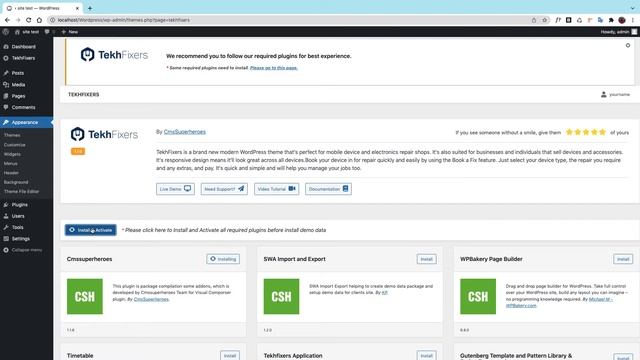Click WPBakery CSH plugin thumbnail
Image resolution: width=640 pixels, height=360 pixels.
[x=478, y=296]
